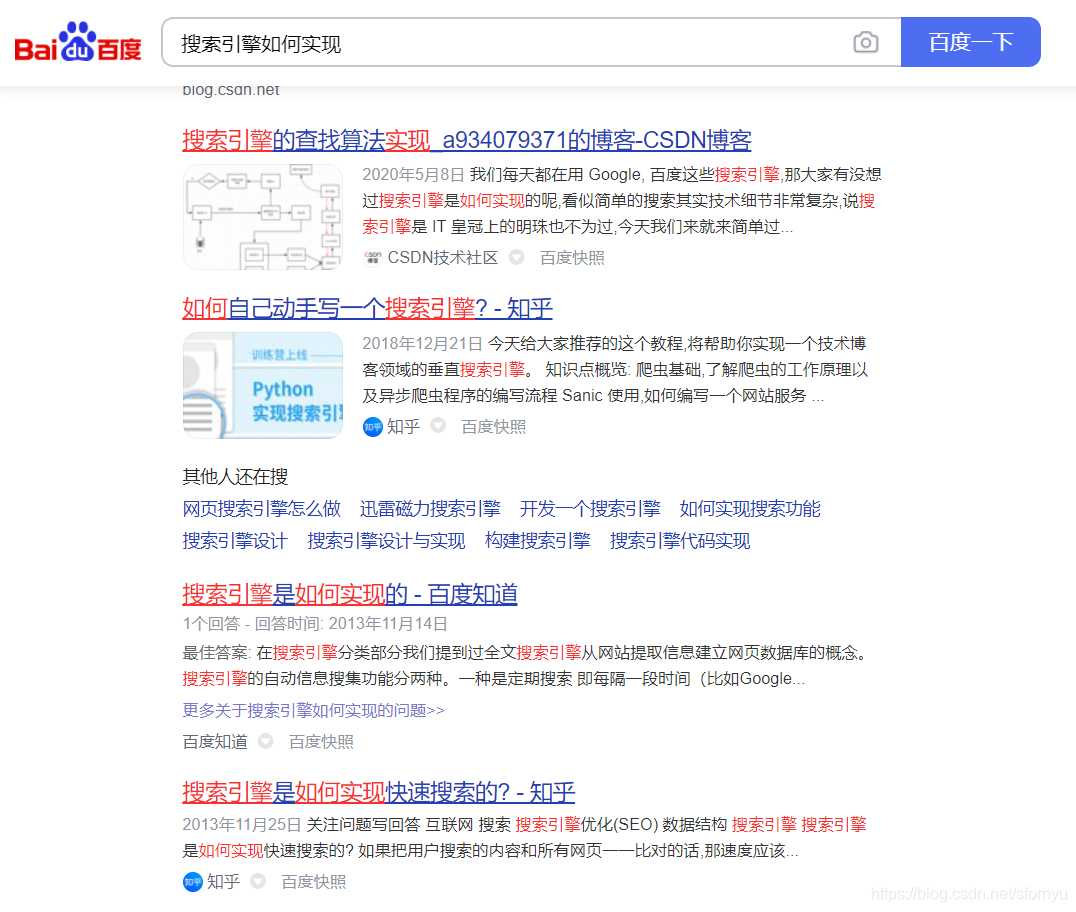Viewport: 1076px width, 912px height.
Task: Search related query 搜索引擎代码实现
Action: 680,541
